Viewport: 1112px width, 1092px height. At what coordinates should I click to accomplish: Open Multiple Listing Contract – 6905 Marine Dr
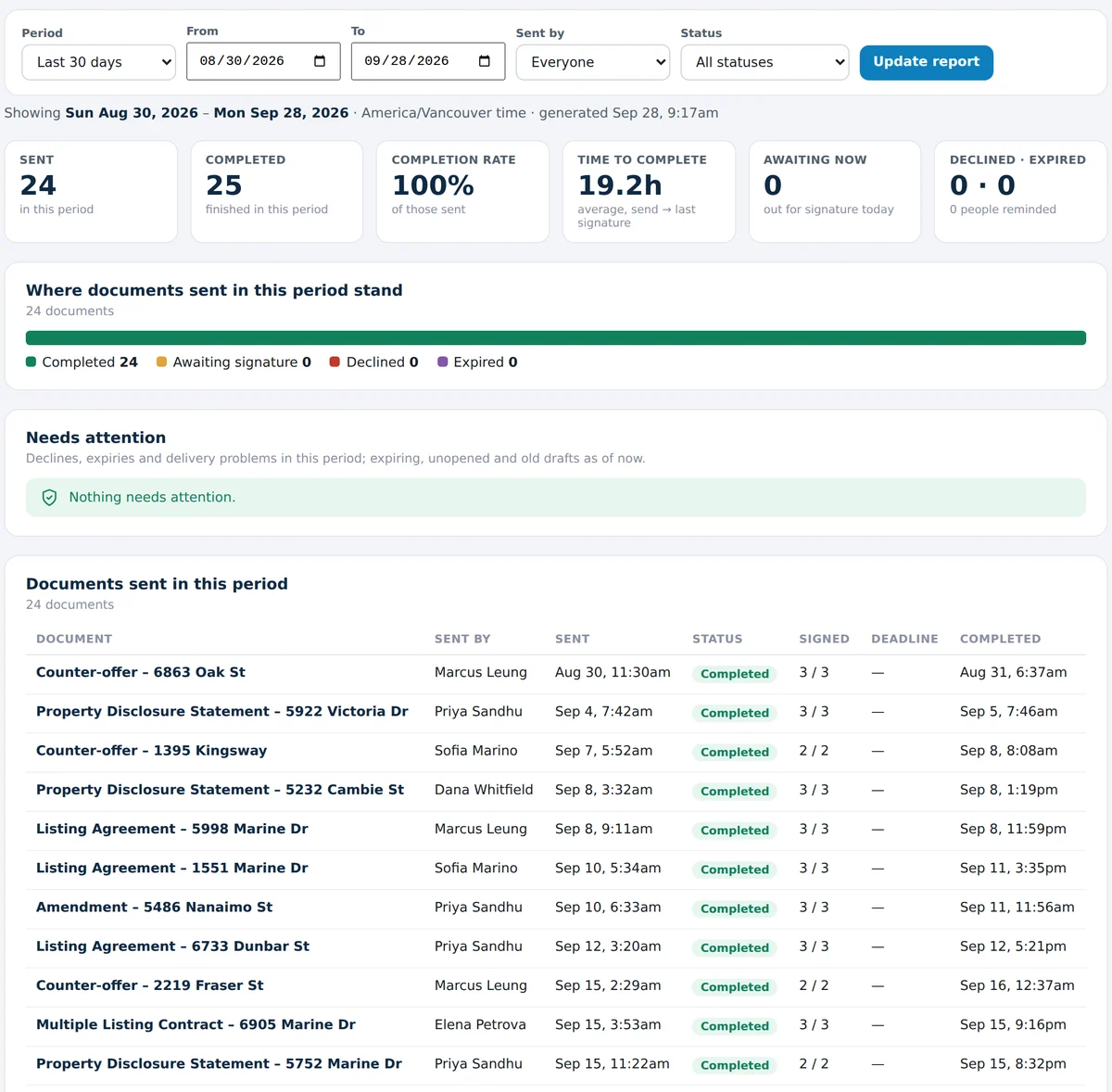[196, 1024]
